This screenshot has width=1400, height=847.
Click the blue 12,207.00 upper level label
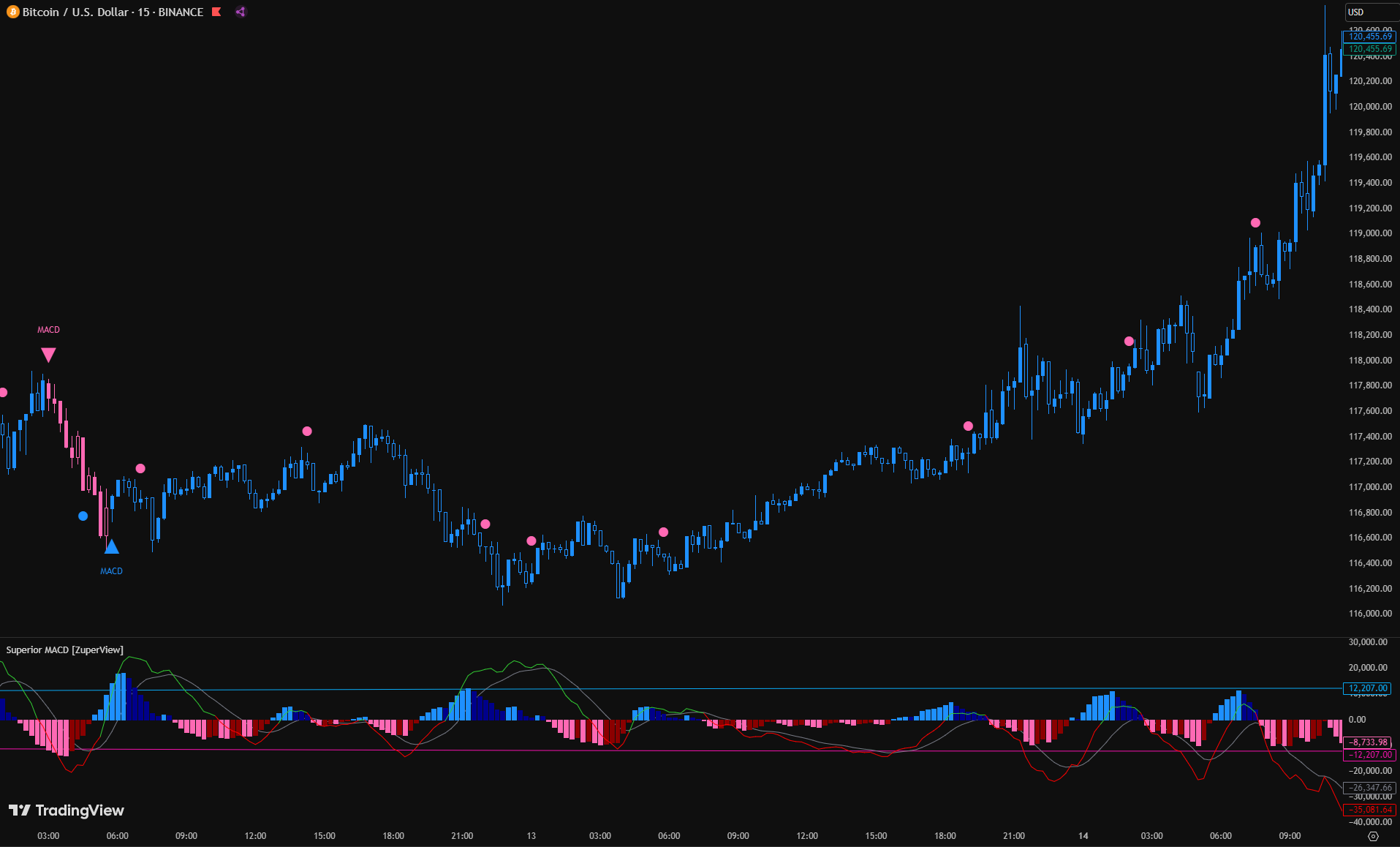coord(1368,688)
